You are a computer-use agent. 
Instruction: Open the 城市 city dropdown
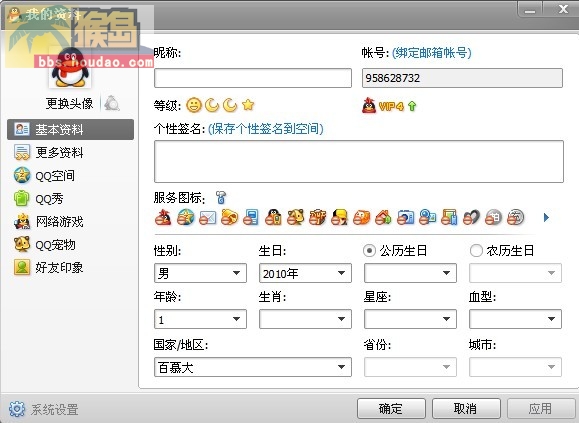click(515, 367)
